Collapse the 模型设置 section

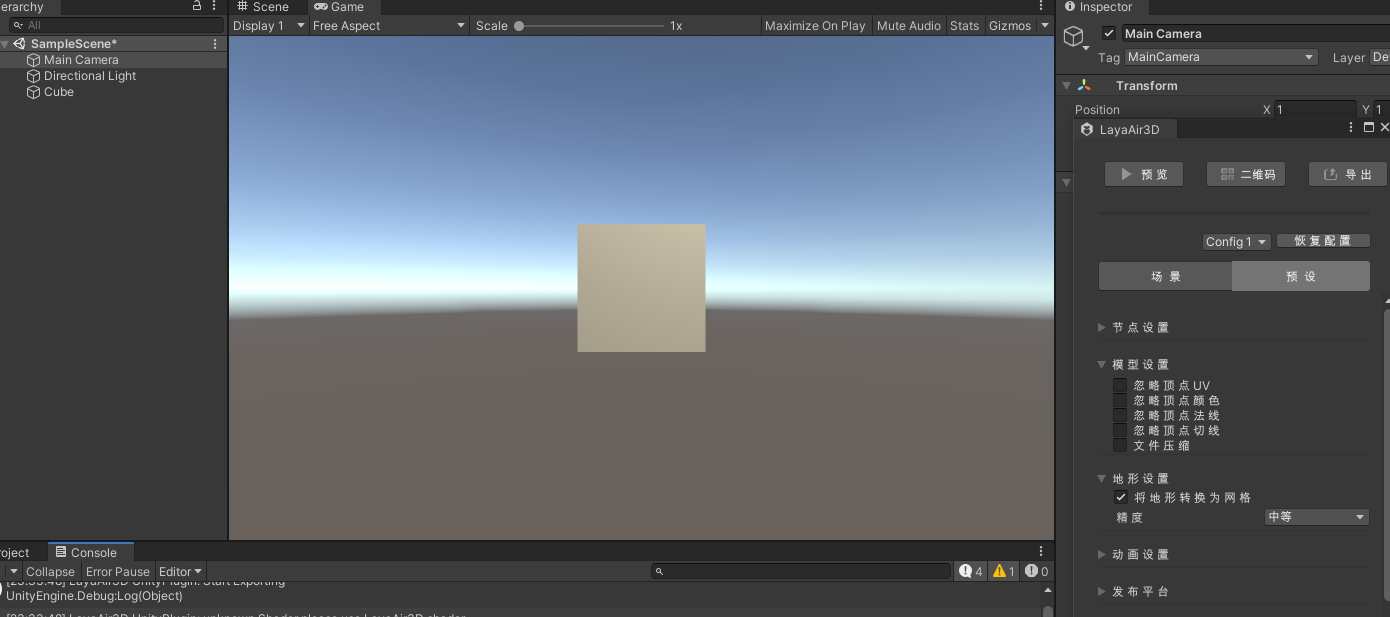click(1102, 364)
